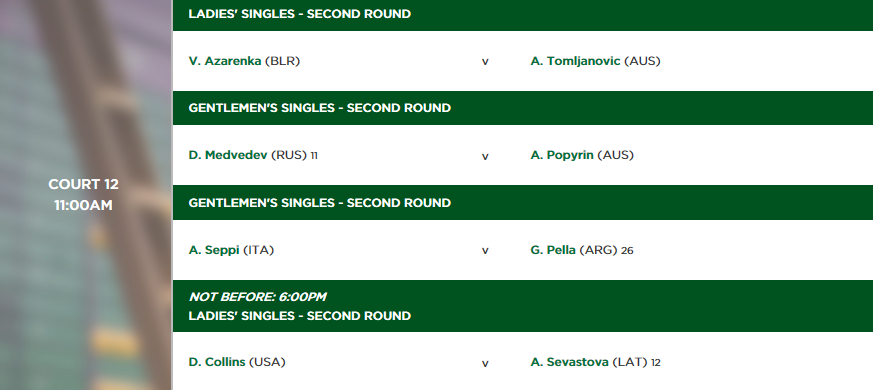
Task: Click the seed number 26 beside Pella
Action: tap(627, 251)
